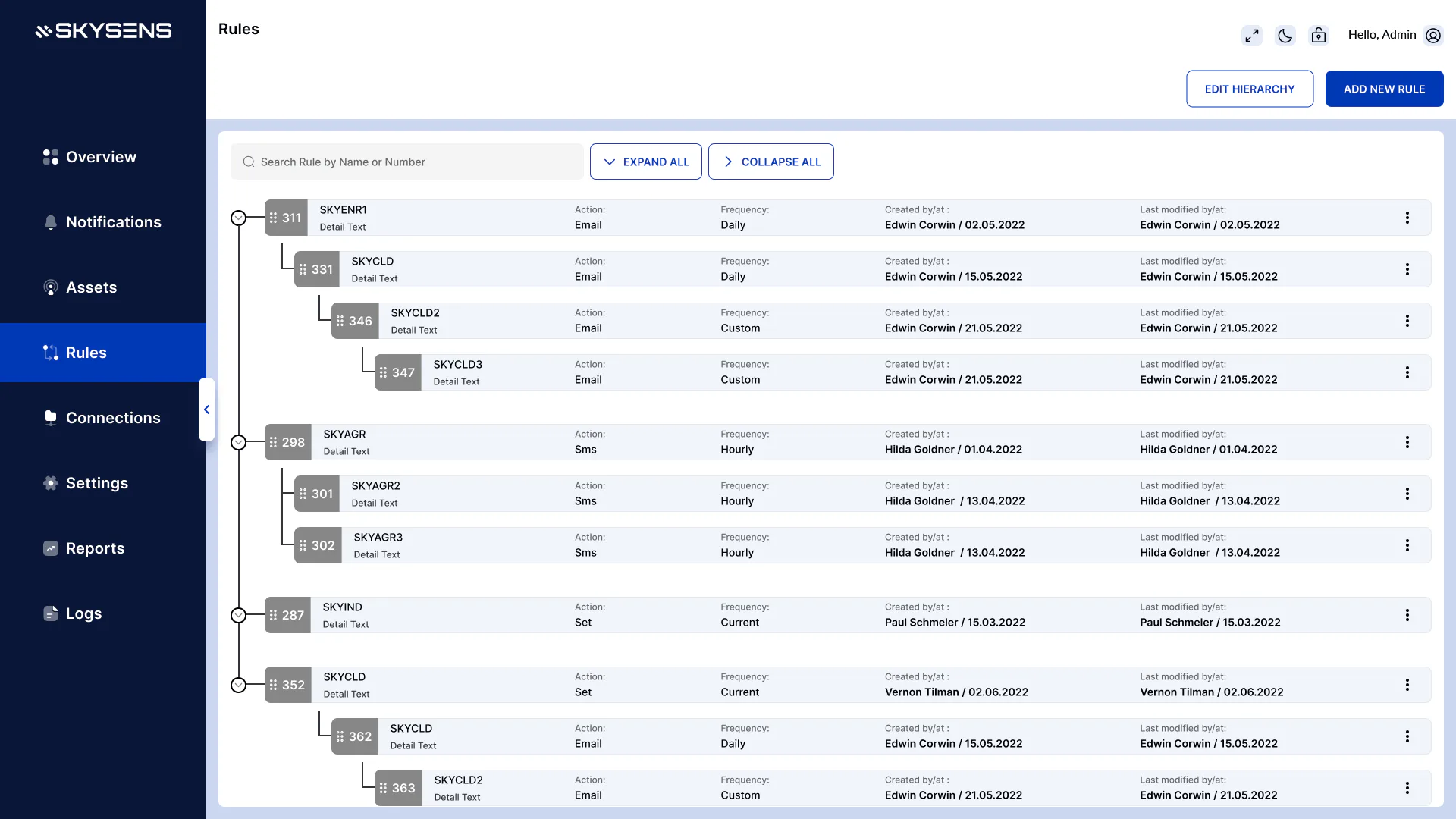Open the three-dot menu for rule SKYCLD3
This screenshot has height=819, width=1456.
pyautogui.click(x=1407, y=372)
